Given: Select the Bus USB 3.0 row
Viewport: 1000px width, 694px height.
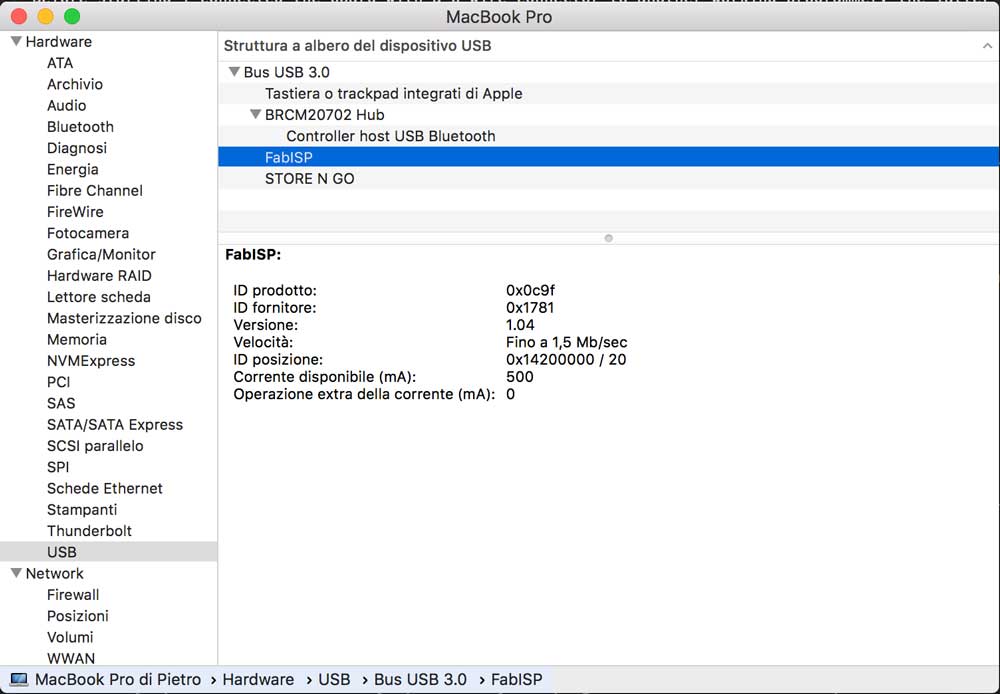Looking at the screenshot, I should tap(608, 72).
